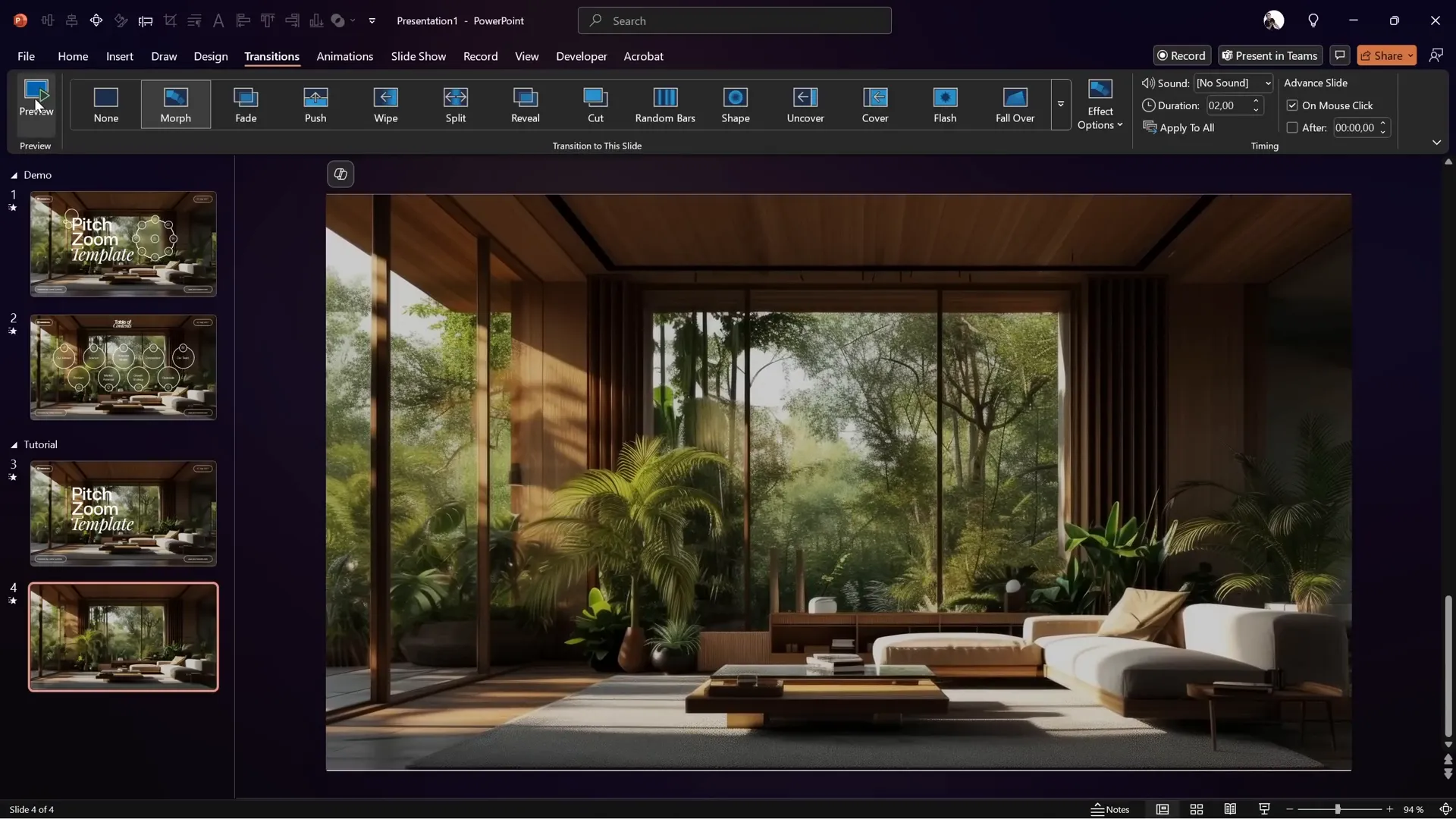Choose the Wipe transition
The width and height of the screenshot is (1456, 819).
coord(385,104)
